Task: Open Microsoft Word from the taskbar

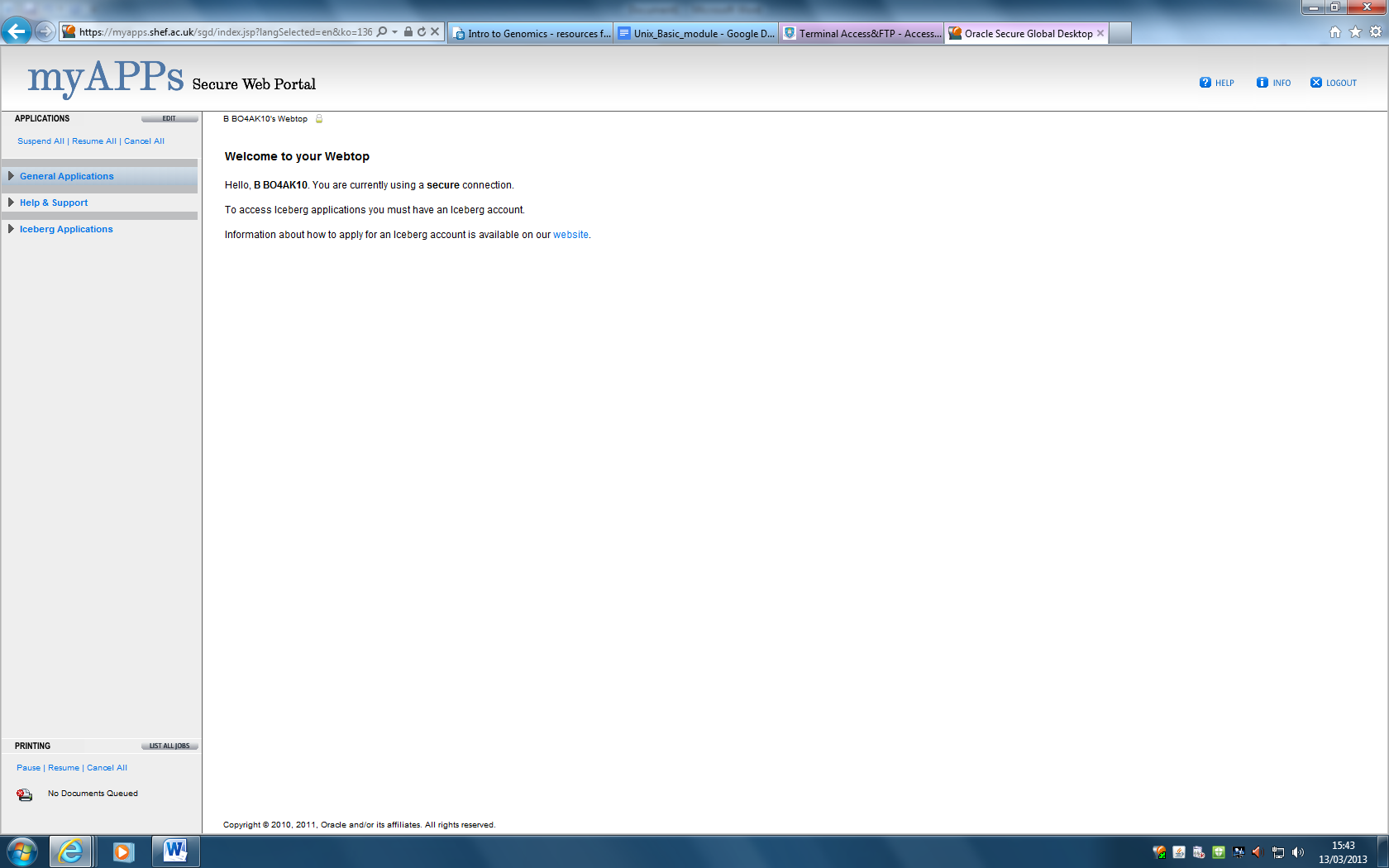Action: pyautogui.click(x=175, y=851)
